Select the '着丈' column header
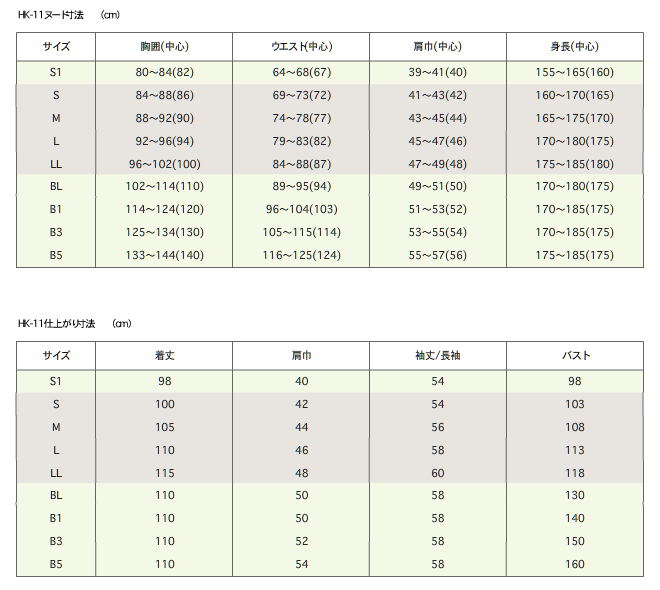This screenshot has width=660, height=590. [x=165, y=356]
